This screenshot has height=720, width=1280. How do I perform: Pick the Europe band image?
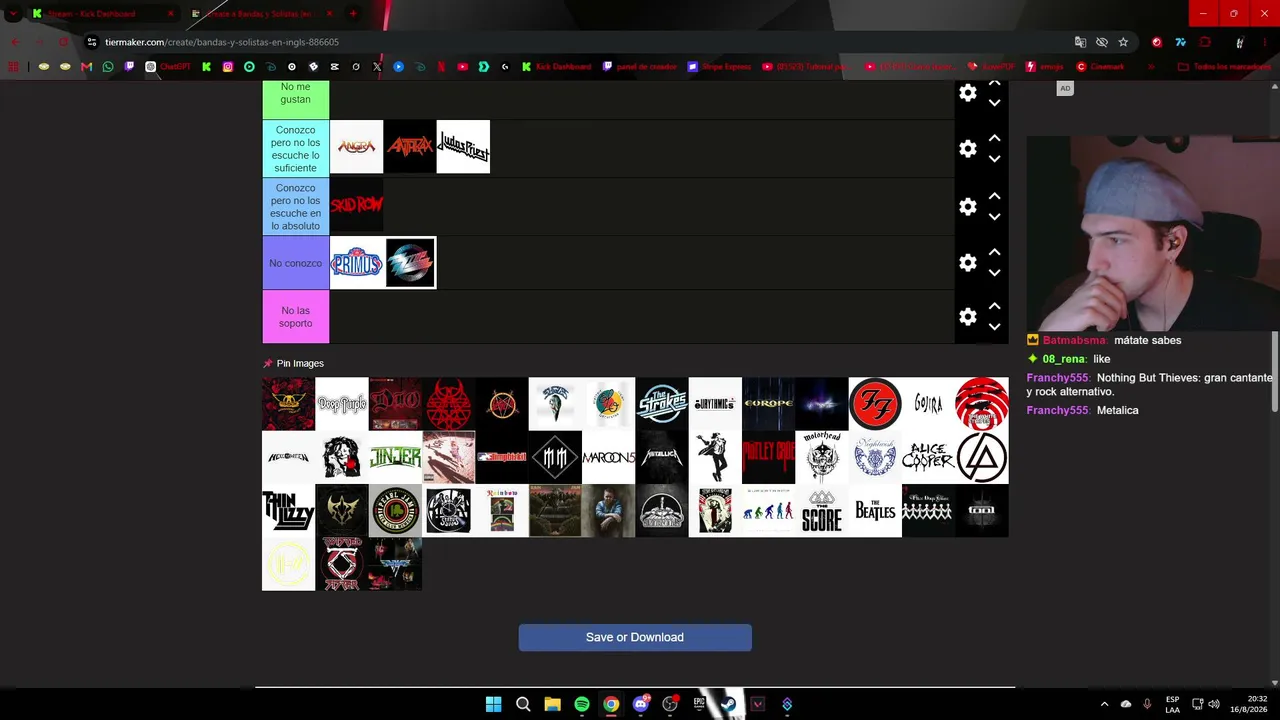[x=768, y=404]
